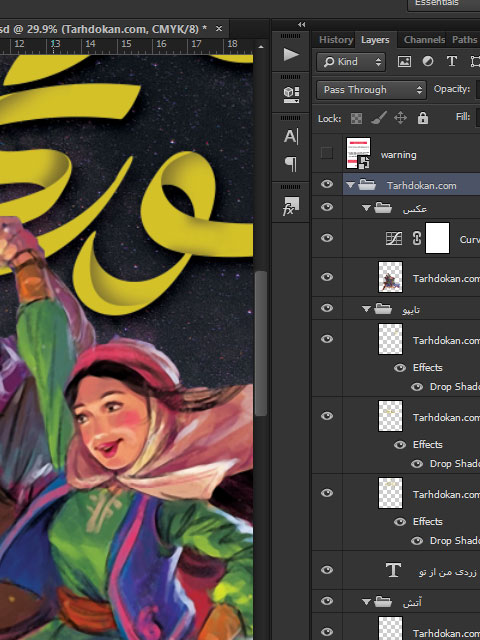Filter layers by pixel layer icon

[404, 62]
